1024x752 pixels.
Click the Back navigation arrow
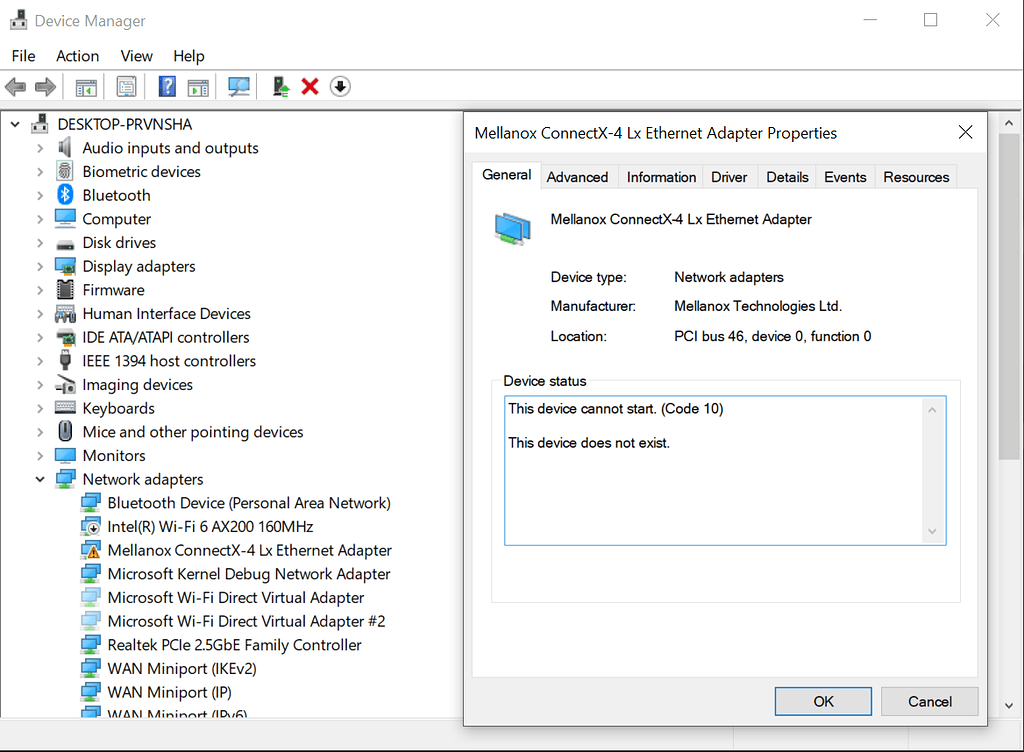pos(15,86)
